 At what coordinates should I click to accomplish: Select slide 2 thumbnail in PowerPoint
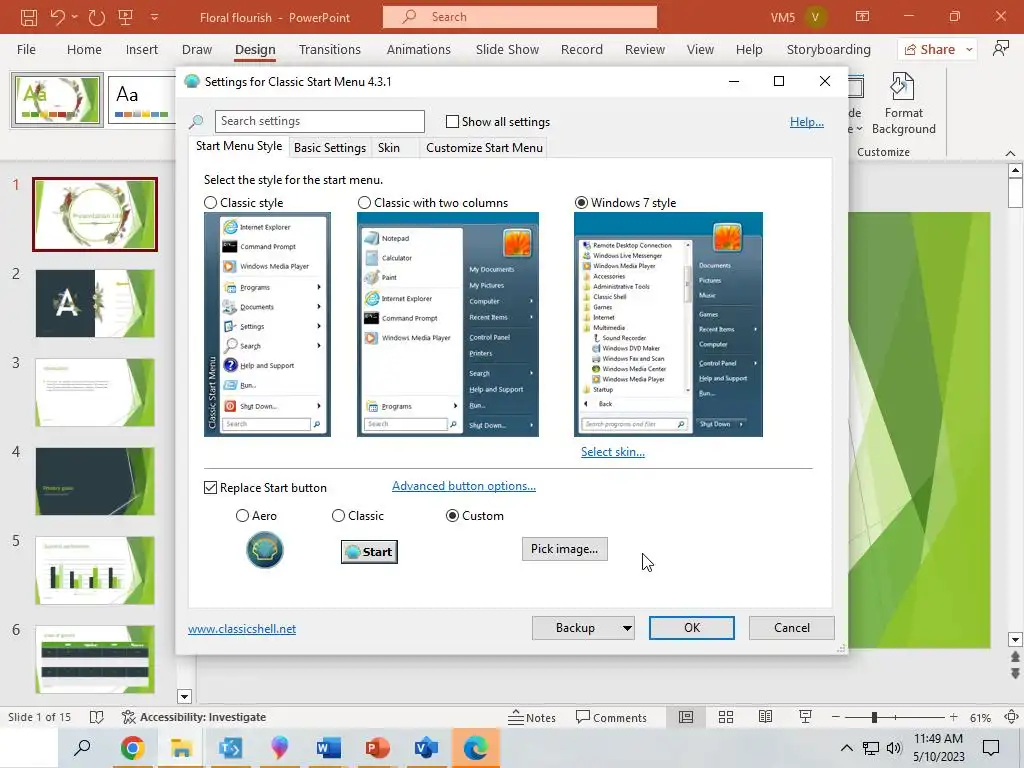coord(95,303)
